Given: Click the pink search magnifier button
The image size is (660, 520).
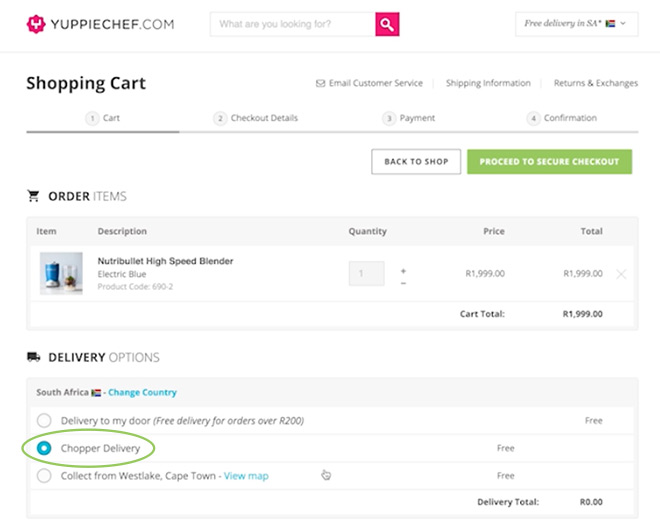Looking at the screenshot, I should [387, 24].
